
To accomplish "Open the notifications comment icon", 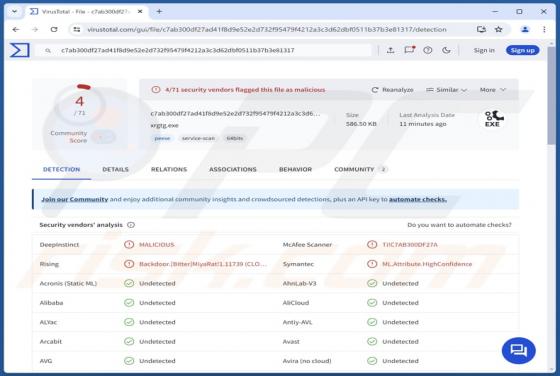I will pos(409,50).
